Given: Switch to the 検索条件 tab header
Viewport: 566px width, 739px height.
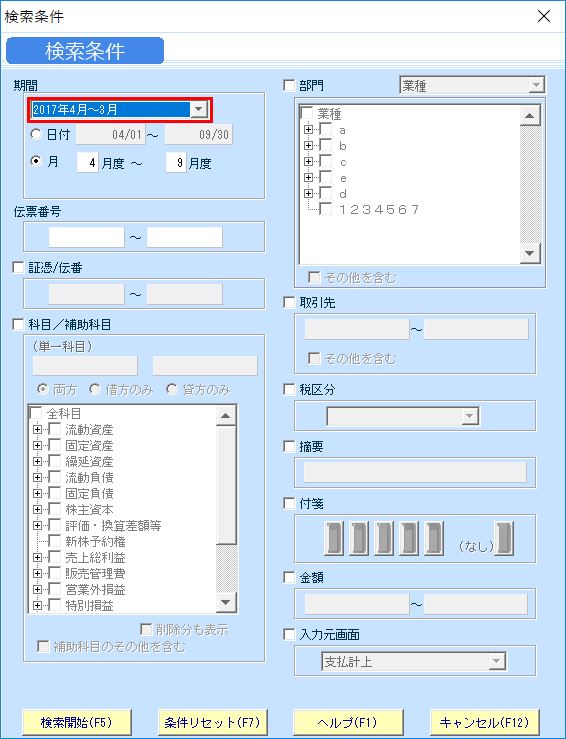Looking at the screenshot, I should click(85, 50).
